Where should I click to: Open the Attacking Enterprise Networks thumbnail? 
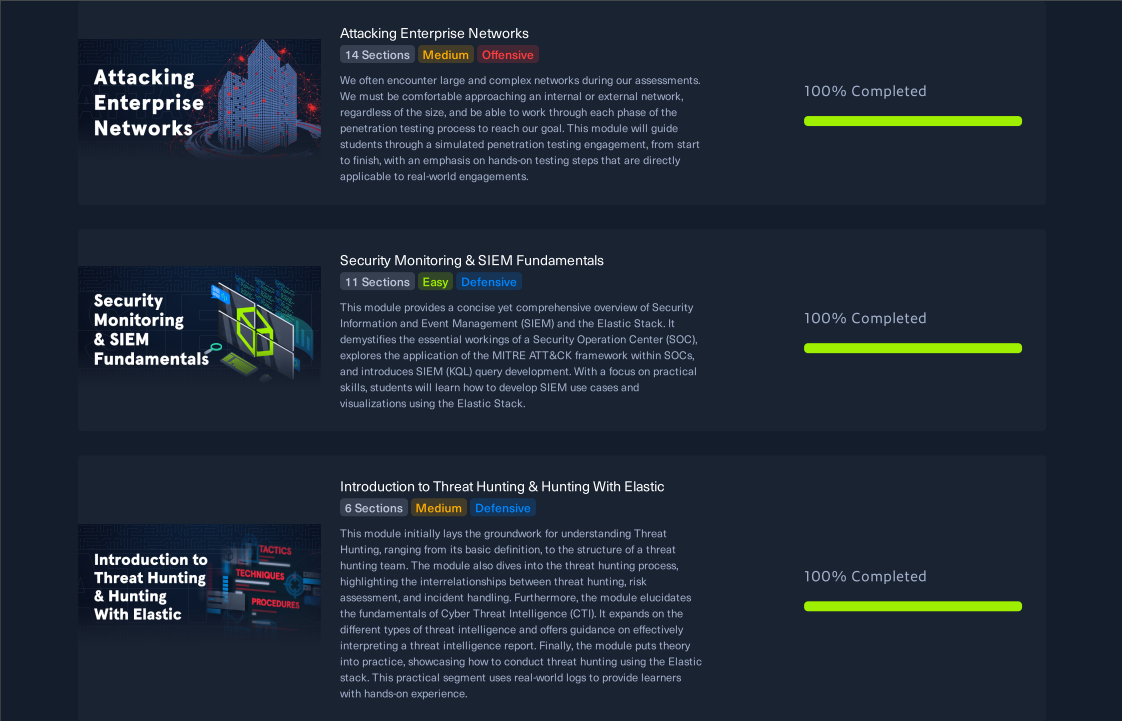tap(199, 97)
